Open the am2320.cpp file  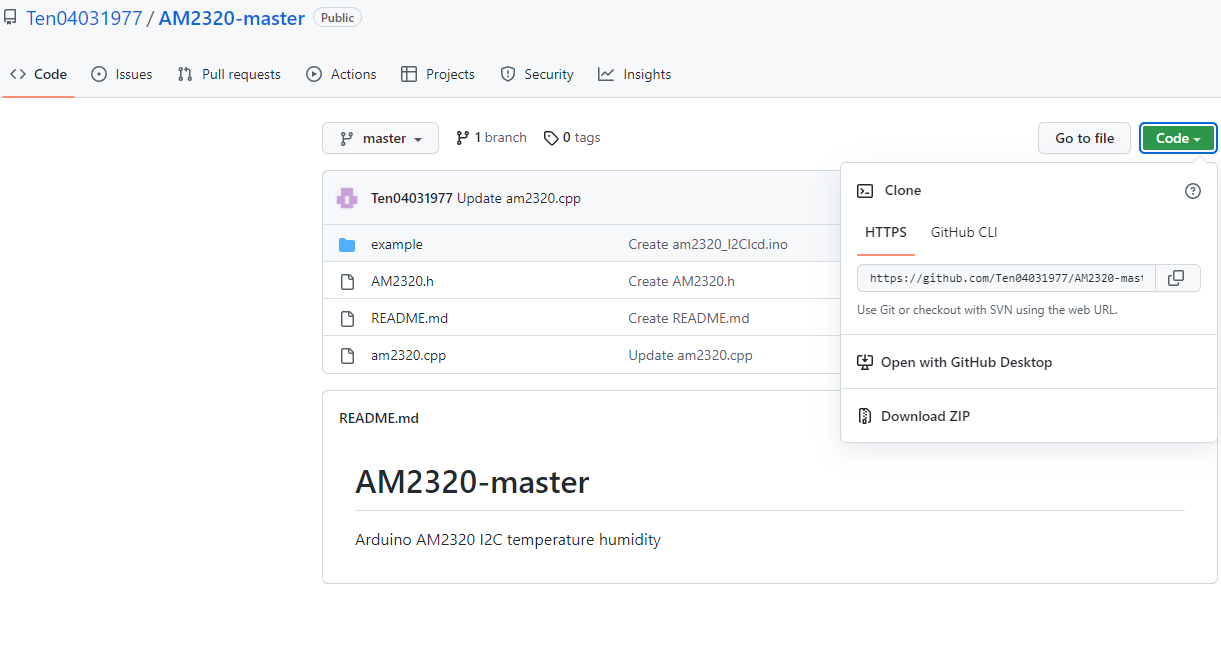pos(408,355)
